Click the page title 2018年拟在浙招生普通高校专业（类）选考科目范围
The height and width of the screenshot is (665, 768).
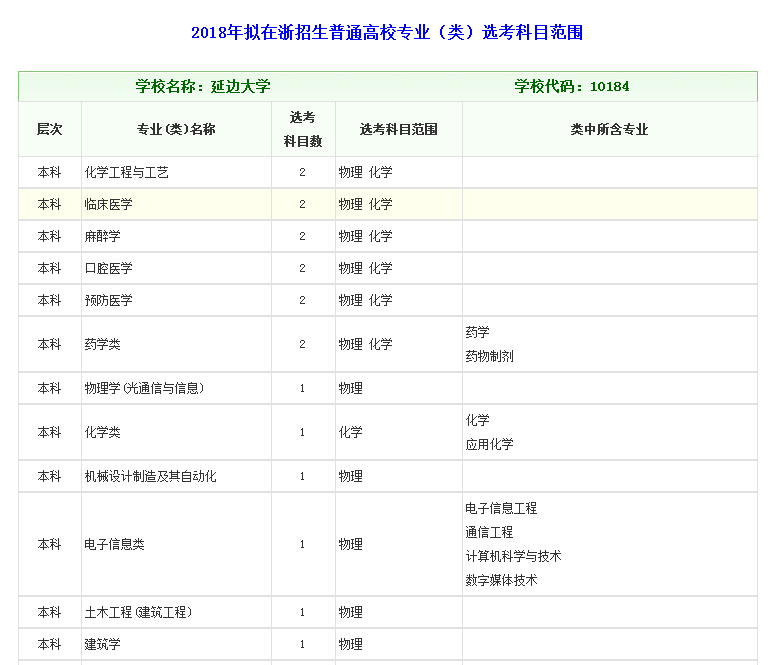click(387, 32)
